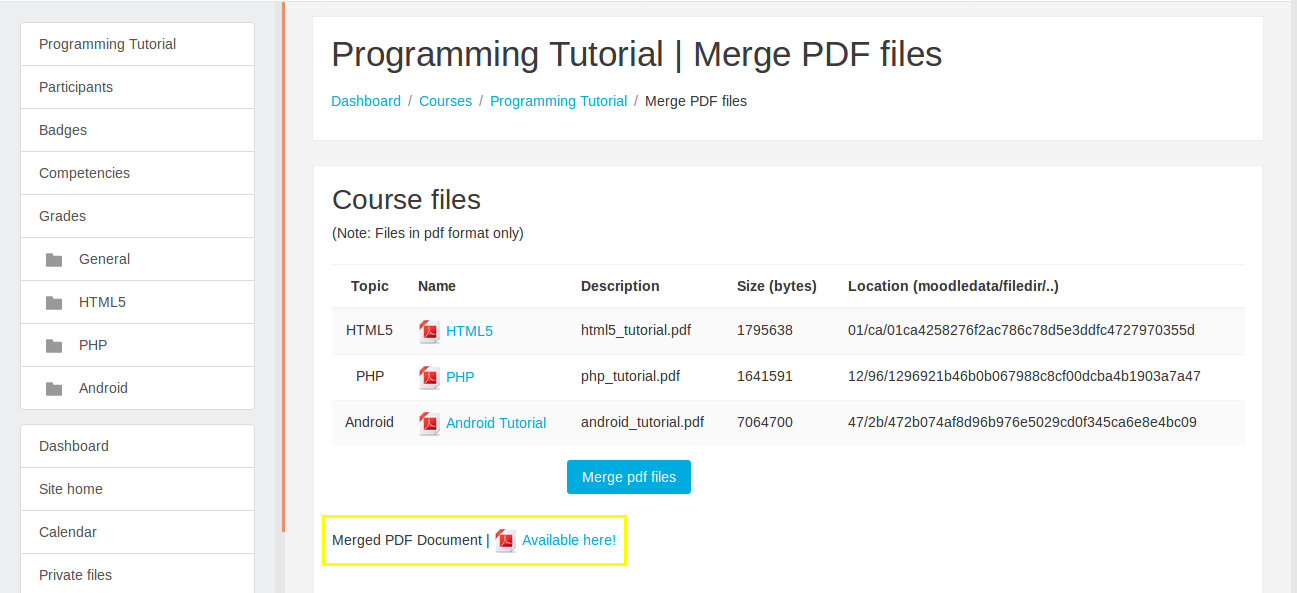Viewport: 1297px width, 593px height.
Task: Open the Programming Tutorial sidebar item
Action: (137, 44)
